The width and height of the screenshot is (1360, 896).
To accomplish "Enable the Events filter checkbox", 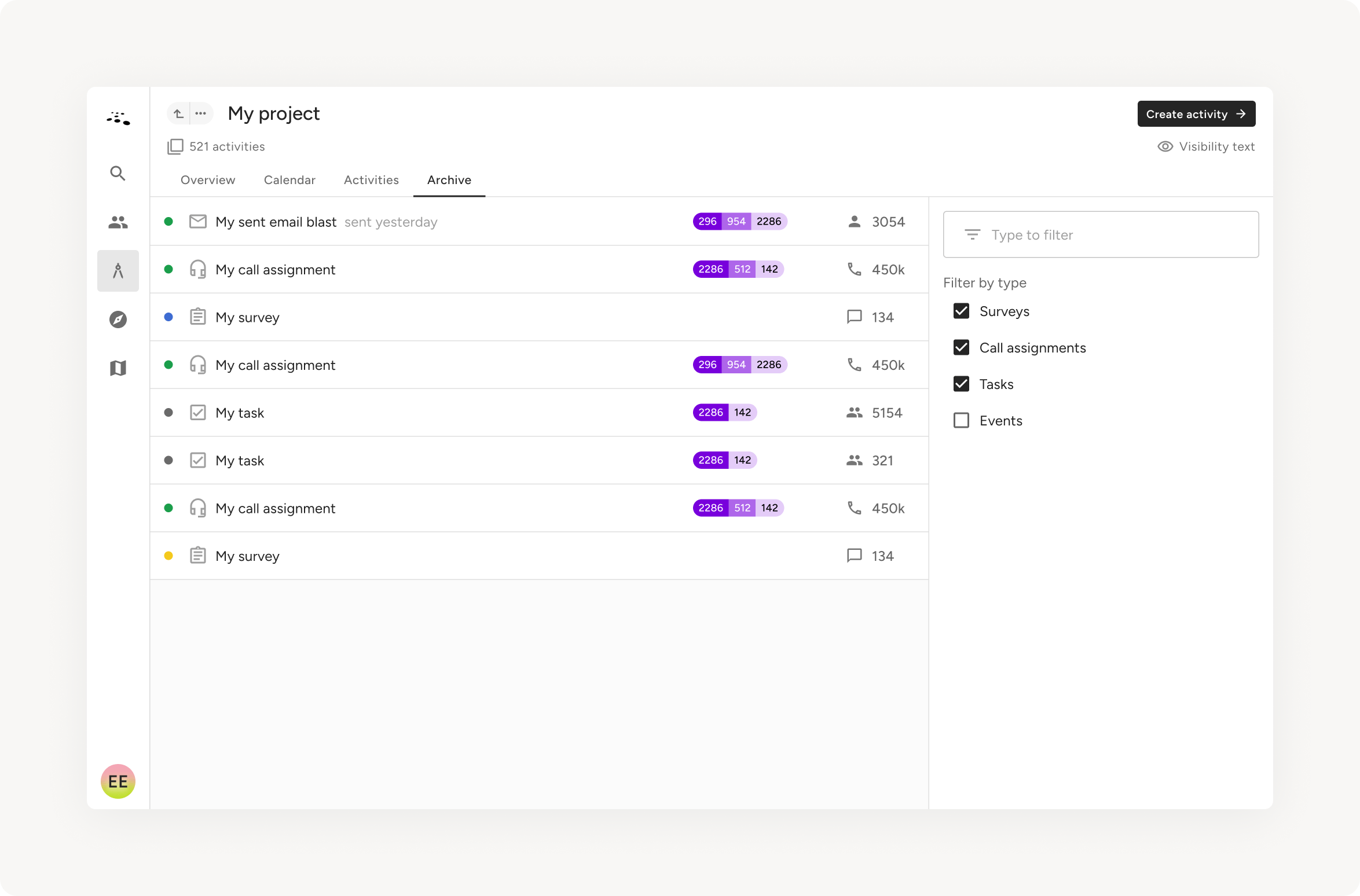I will pyautogui.click(x=961, y=421).
